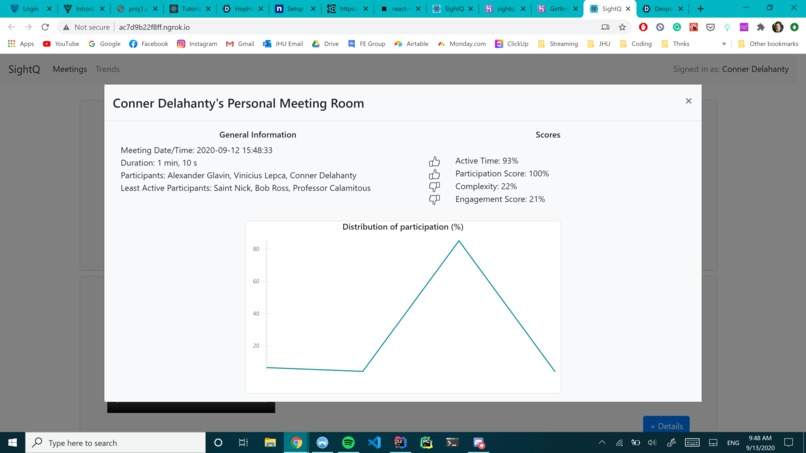The width and height of the screenshot is (806, 453).
Task: Expand the Thnks bookmark folder
Action: (675, 44)
